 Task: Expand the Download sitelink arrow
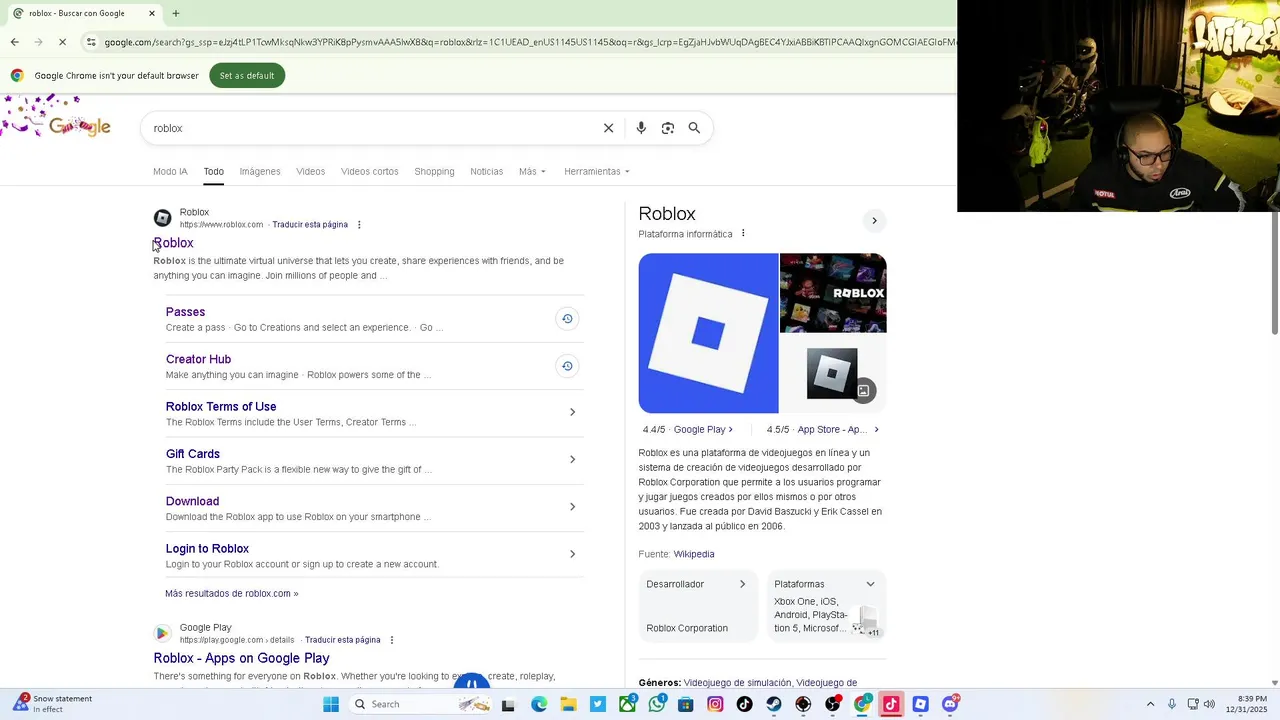tap(572, 507)
